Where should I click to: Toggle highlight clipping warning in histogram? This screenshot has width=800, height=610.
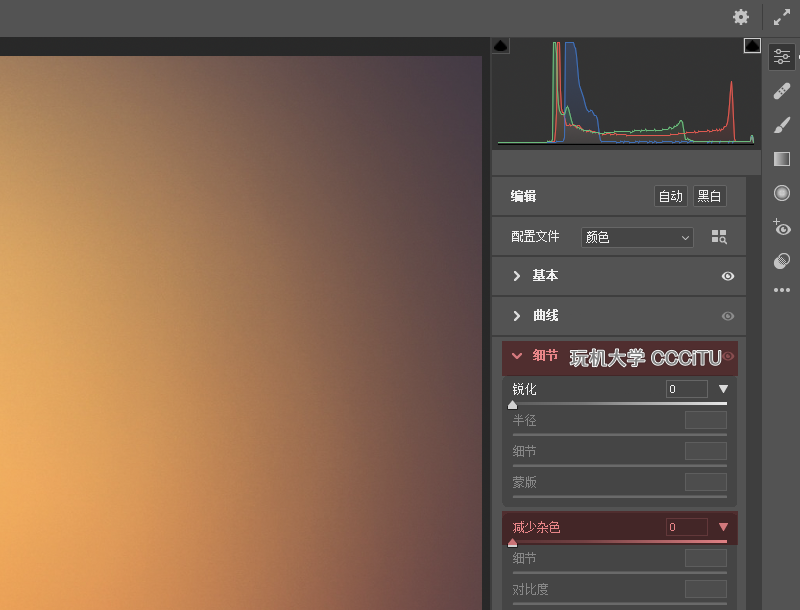(752, 46)
